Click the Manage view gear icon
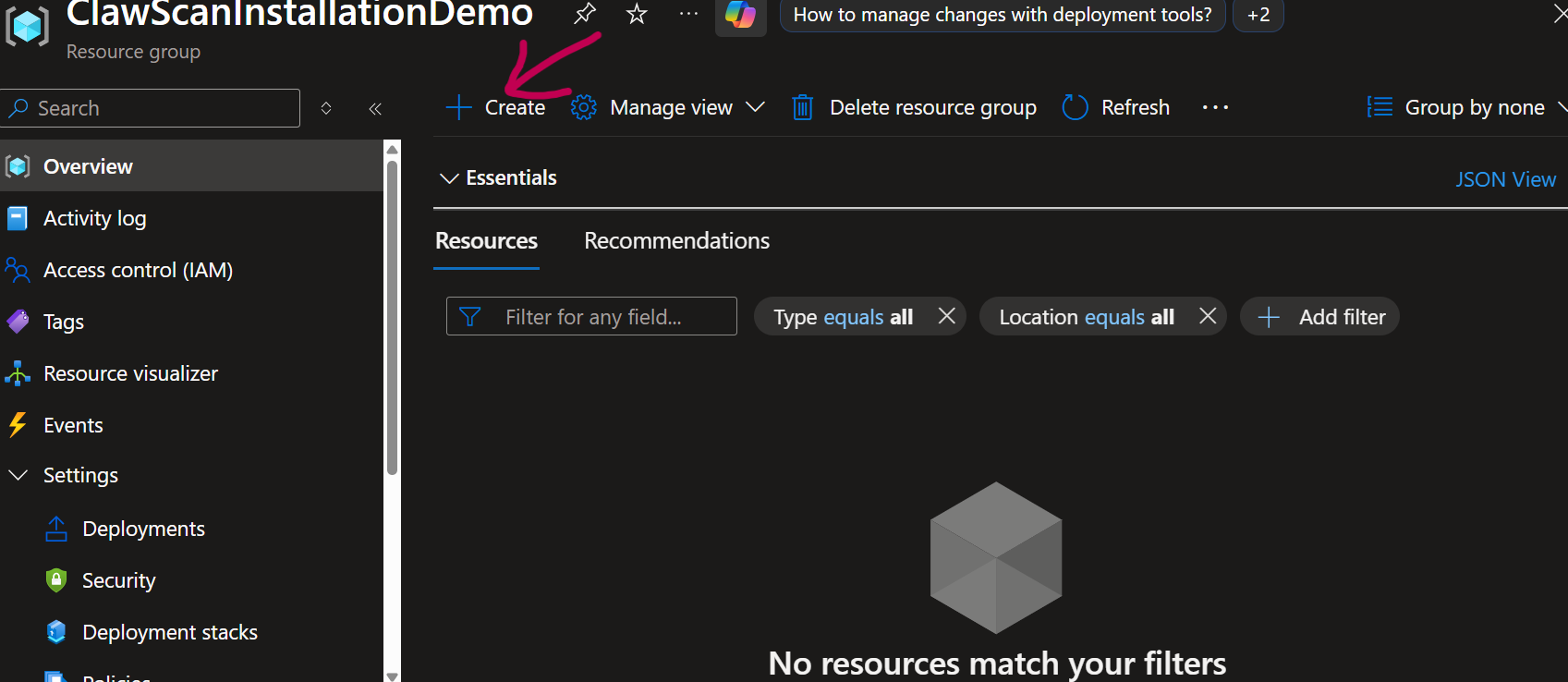The width and height of the screenshot is (1568, 682). pyautogui.click(x=584, y=108)
